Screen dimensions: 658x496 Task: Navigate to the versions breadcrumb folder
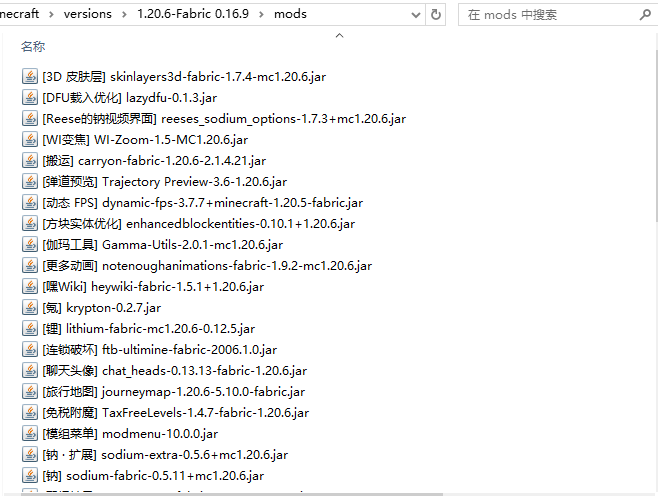pos(88,14)
